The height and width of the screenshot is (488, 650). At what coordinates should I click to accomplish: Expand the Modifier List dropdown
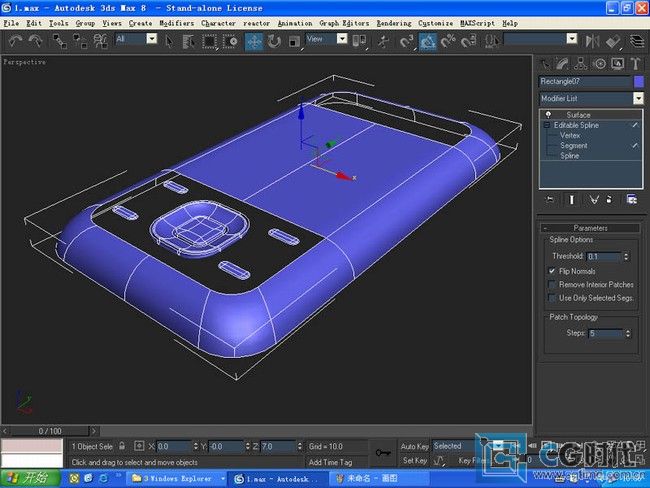point(638,98)
